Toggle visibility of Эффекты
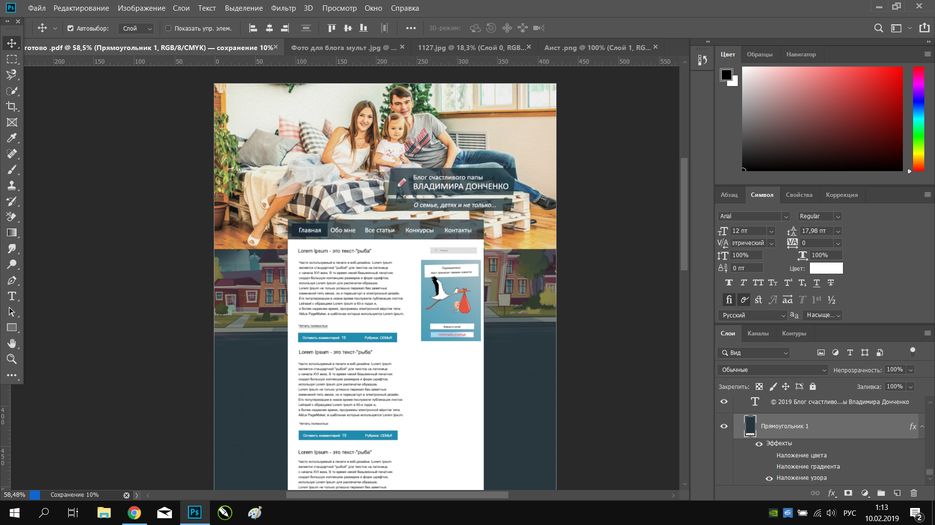Image resolution: width=935 pixels, height=525 pixels. click(x=759, y=444)
